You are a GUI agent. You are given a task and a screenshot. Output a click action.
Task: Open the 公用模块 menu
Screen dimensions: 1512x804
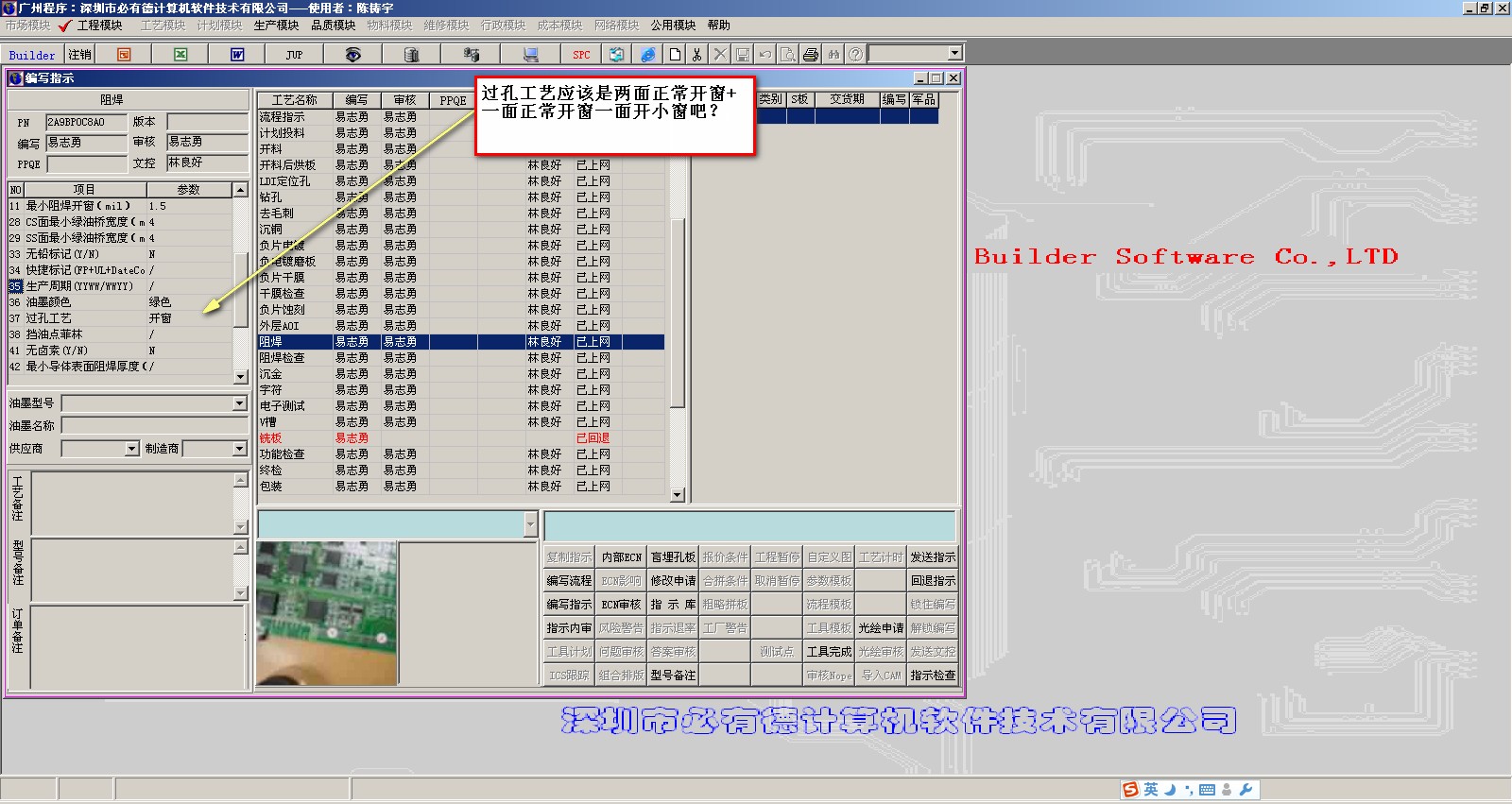(673, 26)
